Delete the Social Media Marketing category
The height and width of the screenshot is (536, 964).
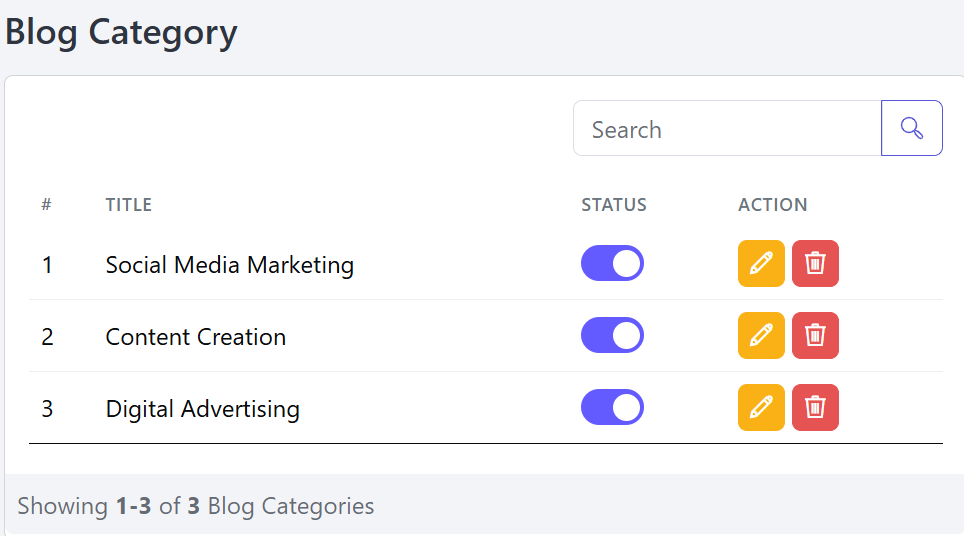pyautogui.click(x=815, y=264)
